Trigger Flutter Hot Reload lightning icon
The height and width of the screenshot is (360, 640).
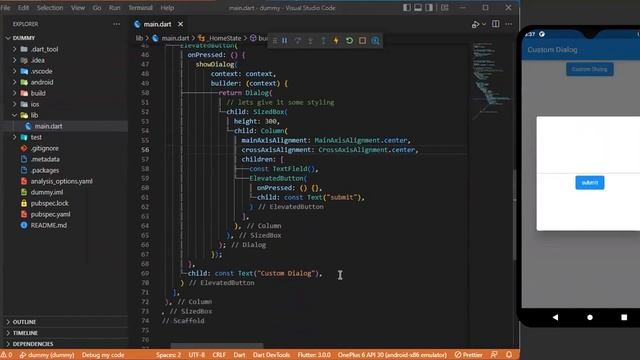click(x=336, y=40)
